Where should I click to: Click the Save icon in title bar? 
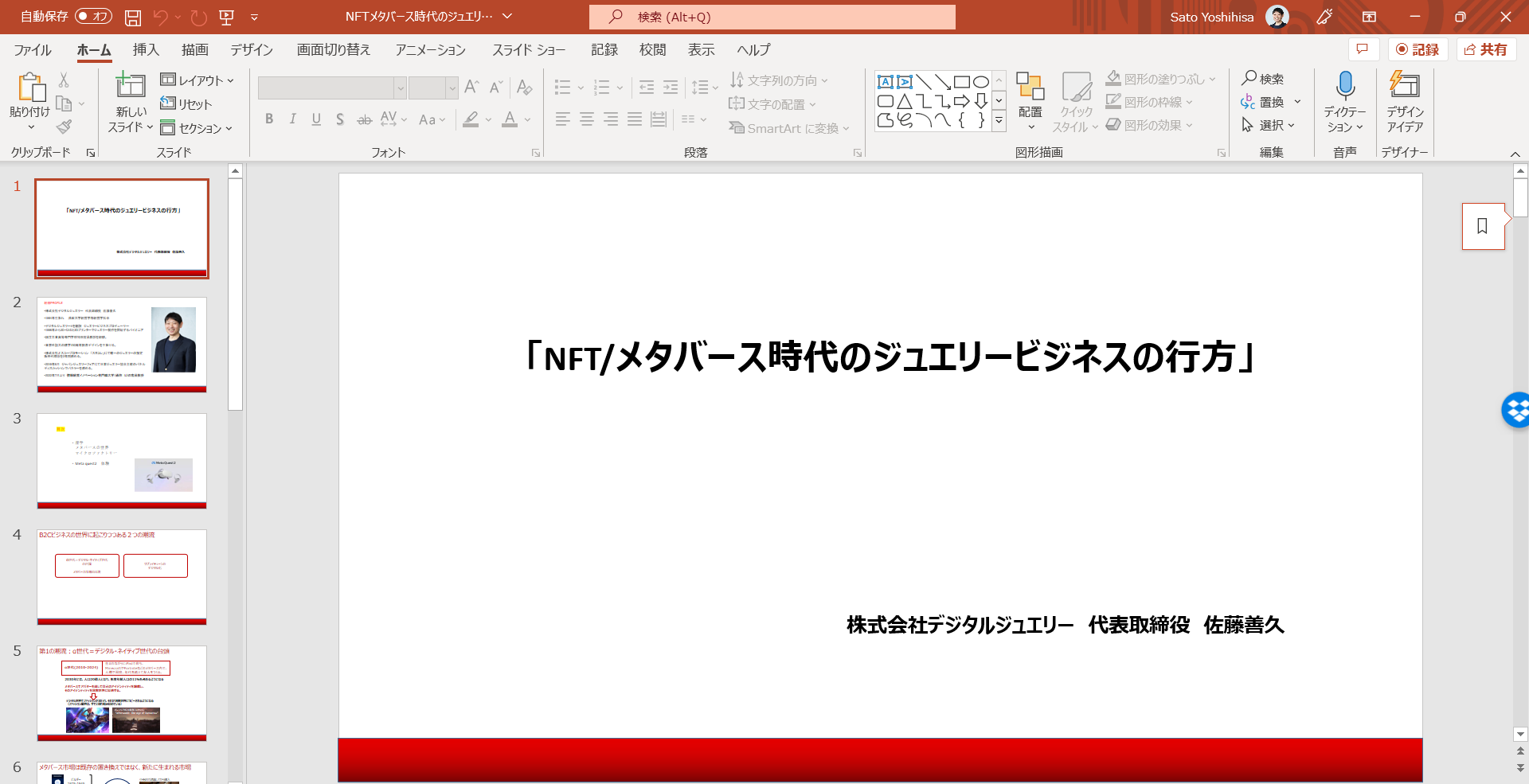click(x=133, y=17)
